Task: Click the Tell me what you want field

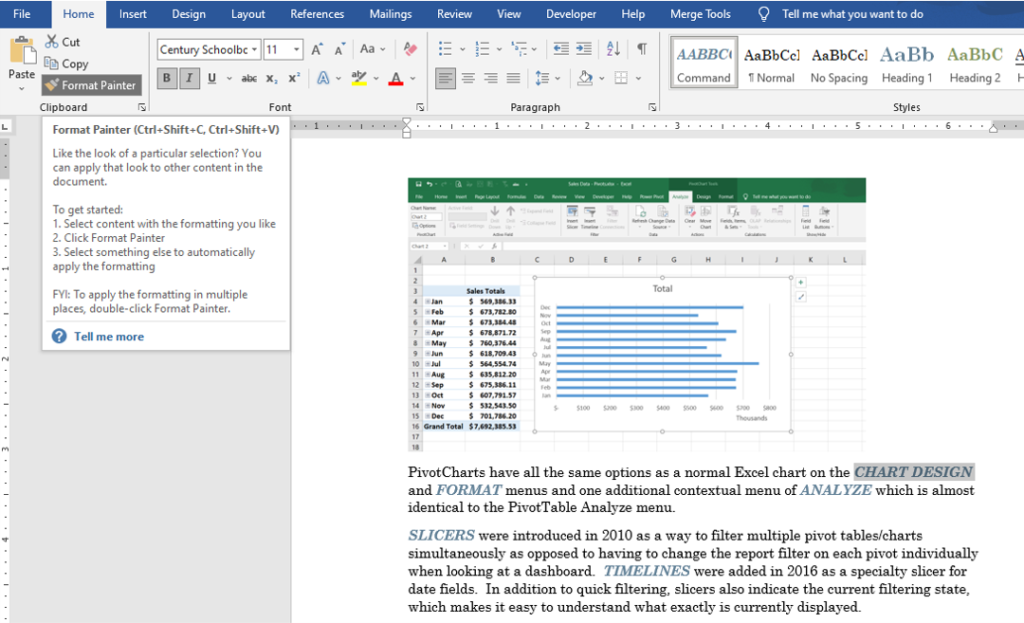Action: (852, 14)
